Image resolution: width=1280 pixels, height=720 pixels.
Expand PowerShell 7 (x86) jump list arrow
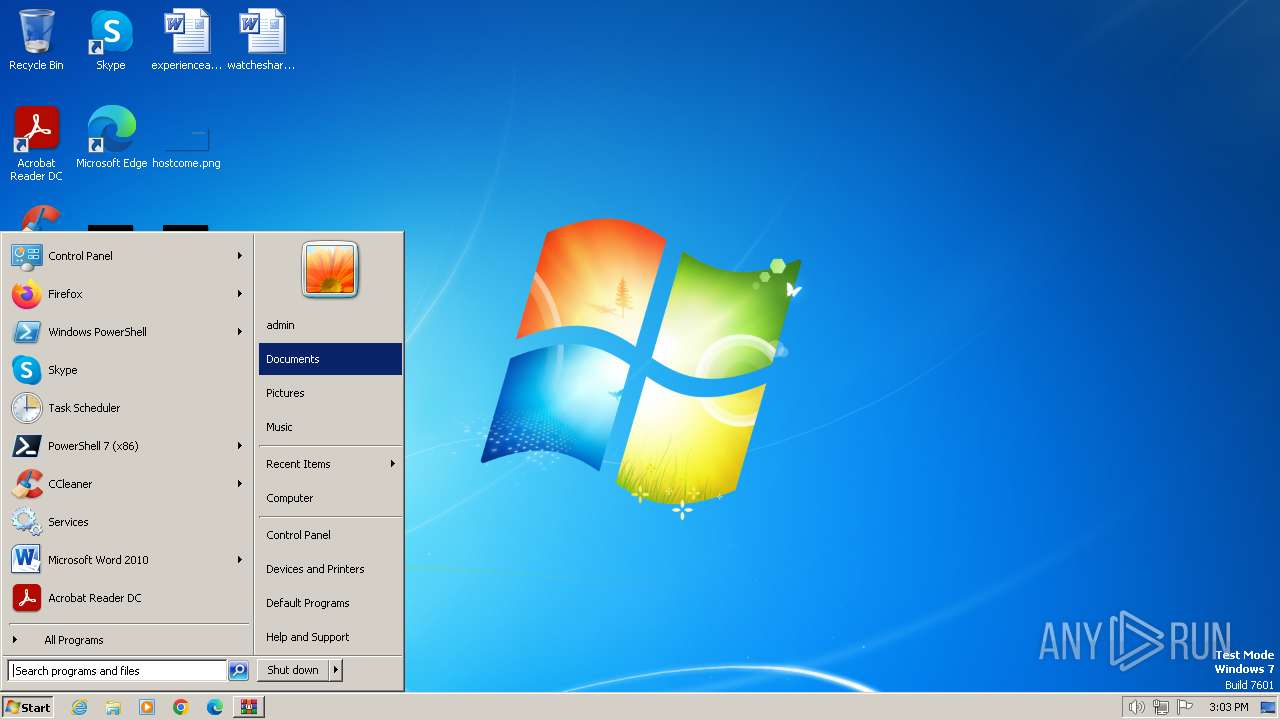240,446
